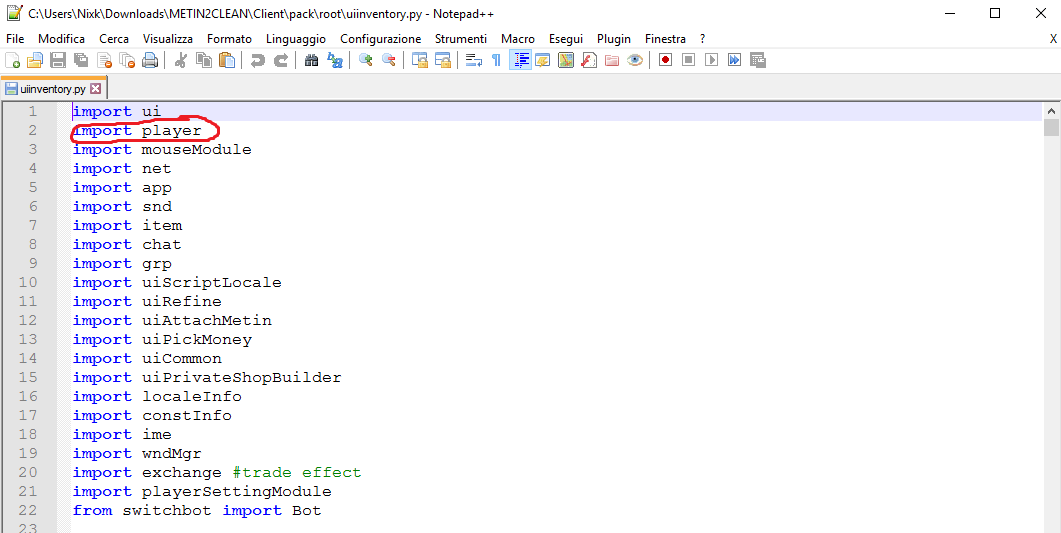Zoom in with the magnifier plus icon
Viewport: 1061px width, 533px height.
365,60
